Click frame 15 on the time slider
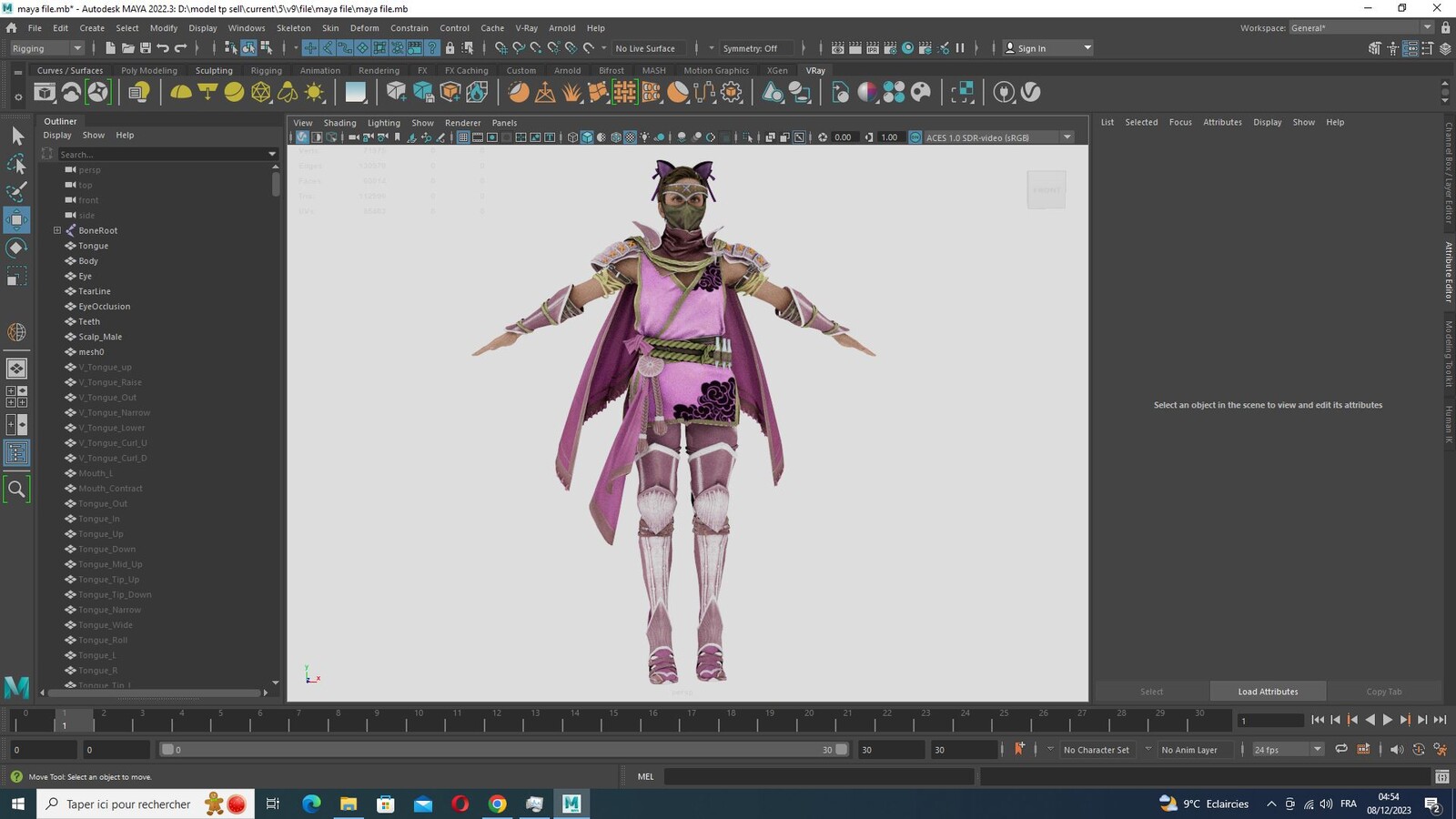This screenshot has width=1456, height=819. point(613,722)
